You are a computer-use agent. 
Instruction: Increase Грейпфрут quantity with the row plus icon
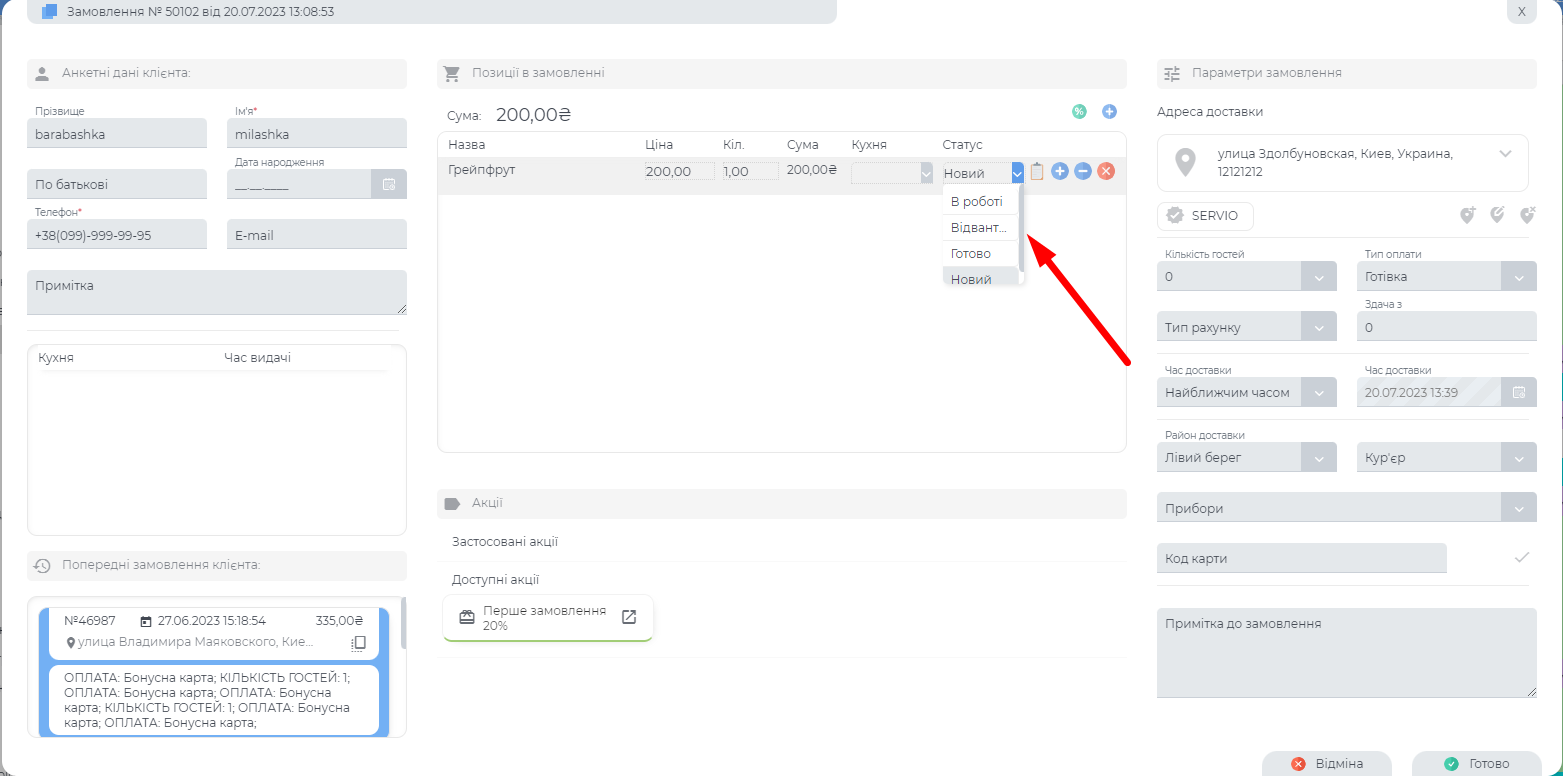point(1060,172)
